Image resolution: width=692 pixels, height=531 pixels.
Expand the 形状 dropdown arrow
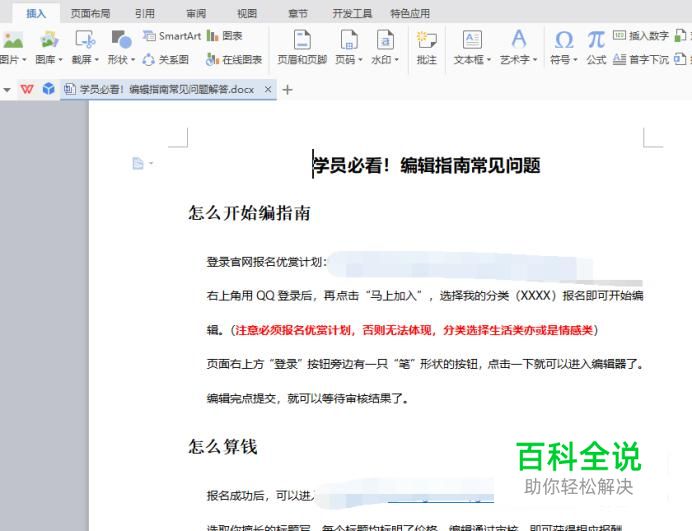[x=133, y=60]
